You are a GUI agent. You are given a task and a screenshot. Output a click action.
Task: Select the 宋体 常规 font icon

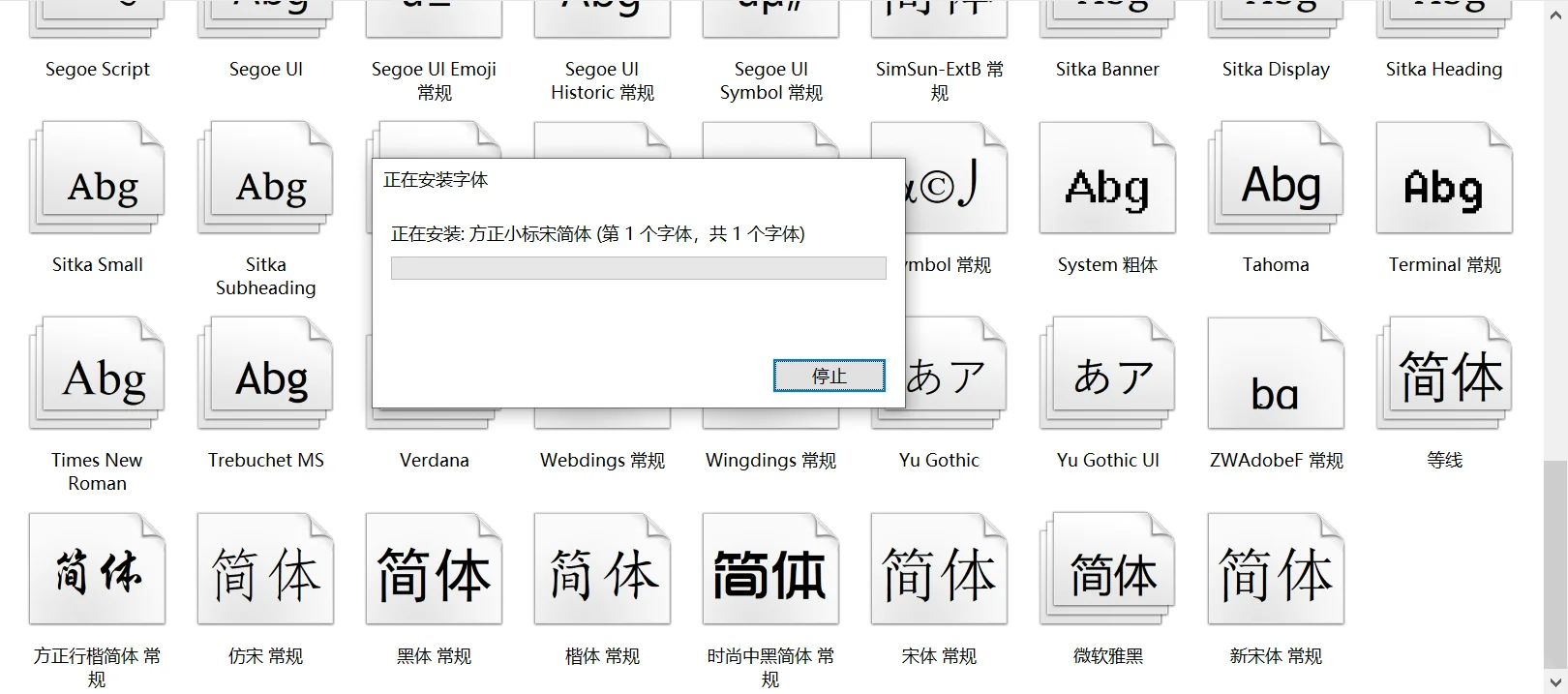click(x=939, y=569)
